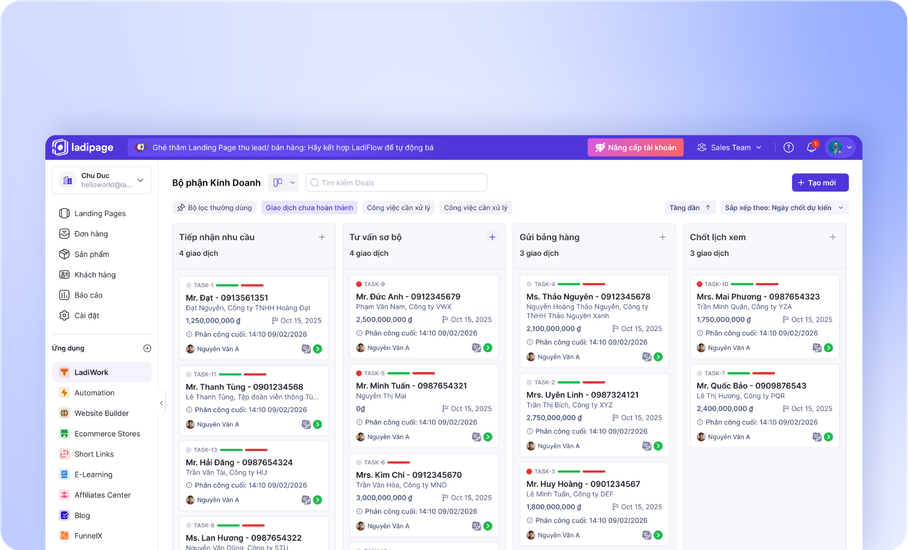Select the LadiWork app
Viewport: 908px width, 550px height.
coord(102,372)
